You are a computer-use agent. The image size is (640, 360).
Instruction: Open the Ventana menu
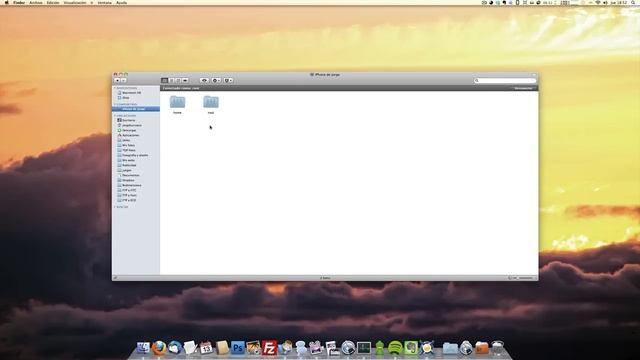104,2
